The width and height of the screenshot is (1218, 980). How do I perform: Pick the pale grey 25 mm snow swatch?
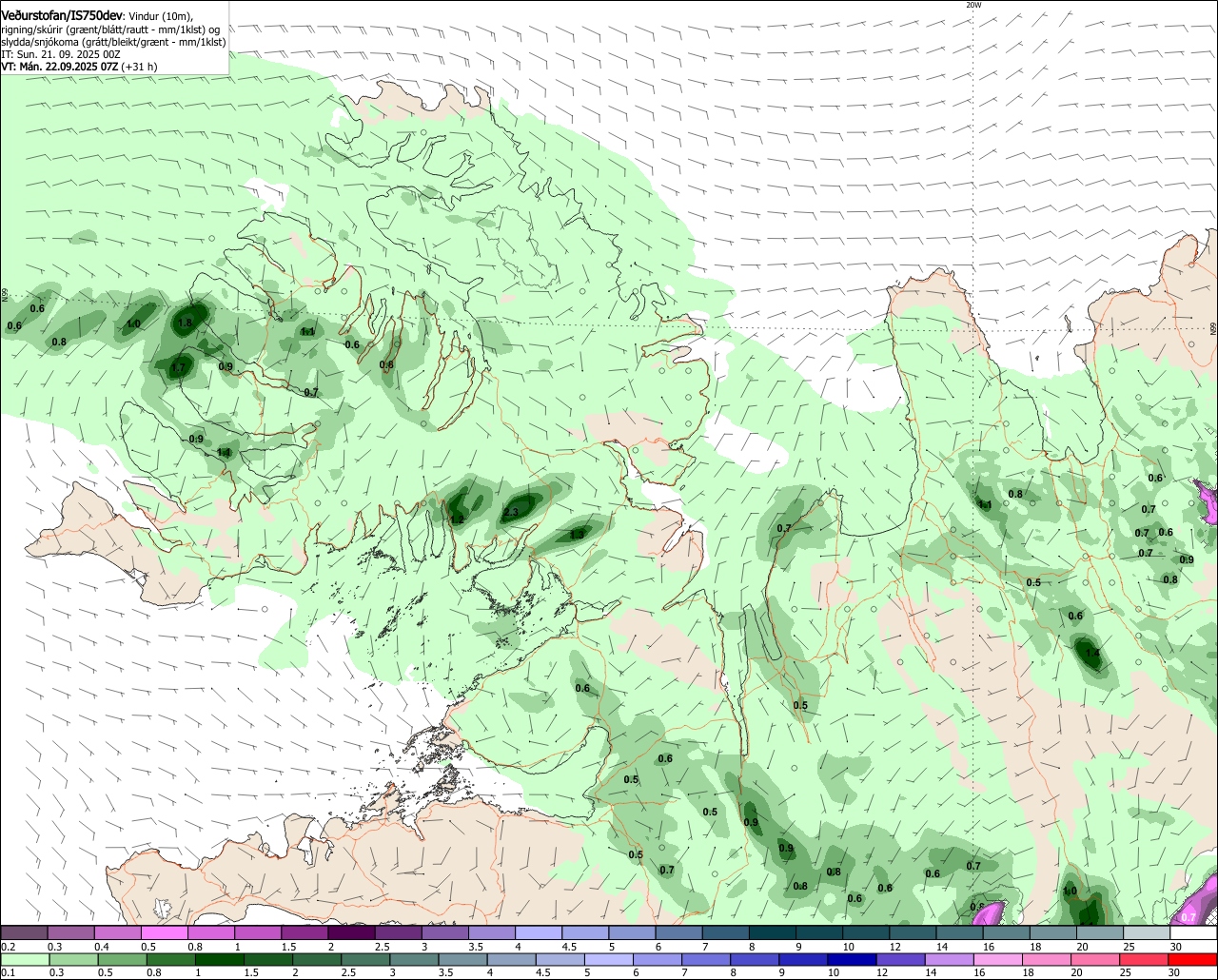coord(1147,932)
